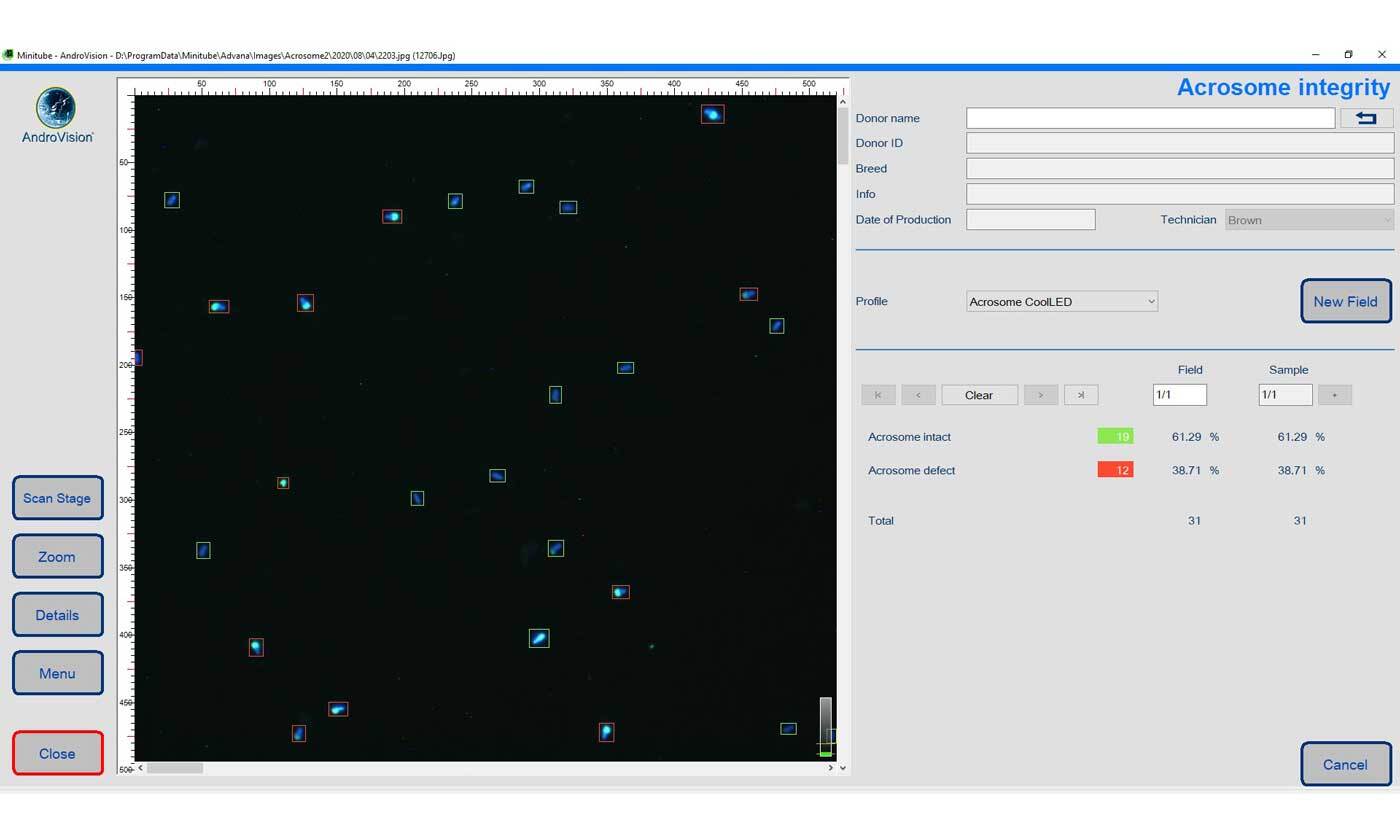Go to the previous field arrow

click(x=918, y=395)
